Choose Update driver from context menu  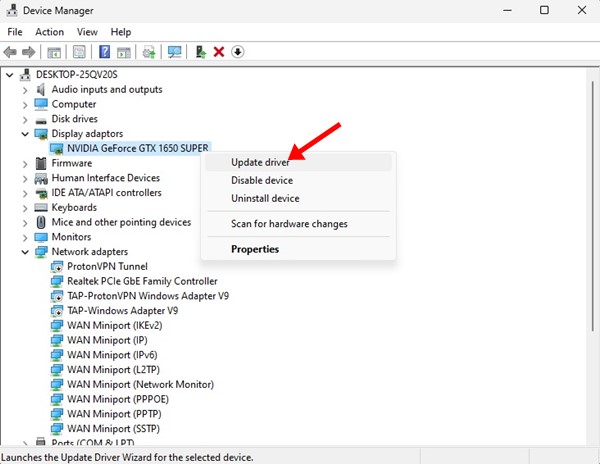pyautogui.click(x=260, y=162)
